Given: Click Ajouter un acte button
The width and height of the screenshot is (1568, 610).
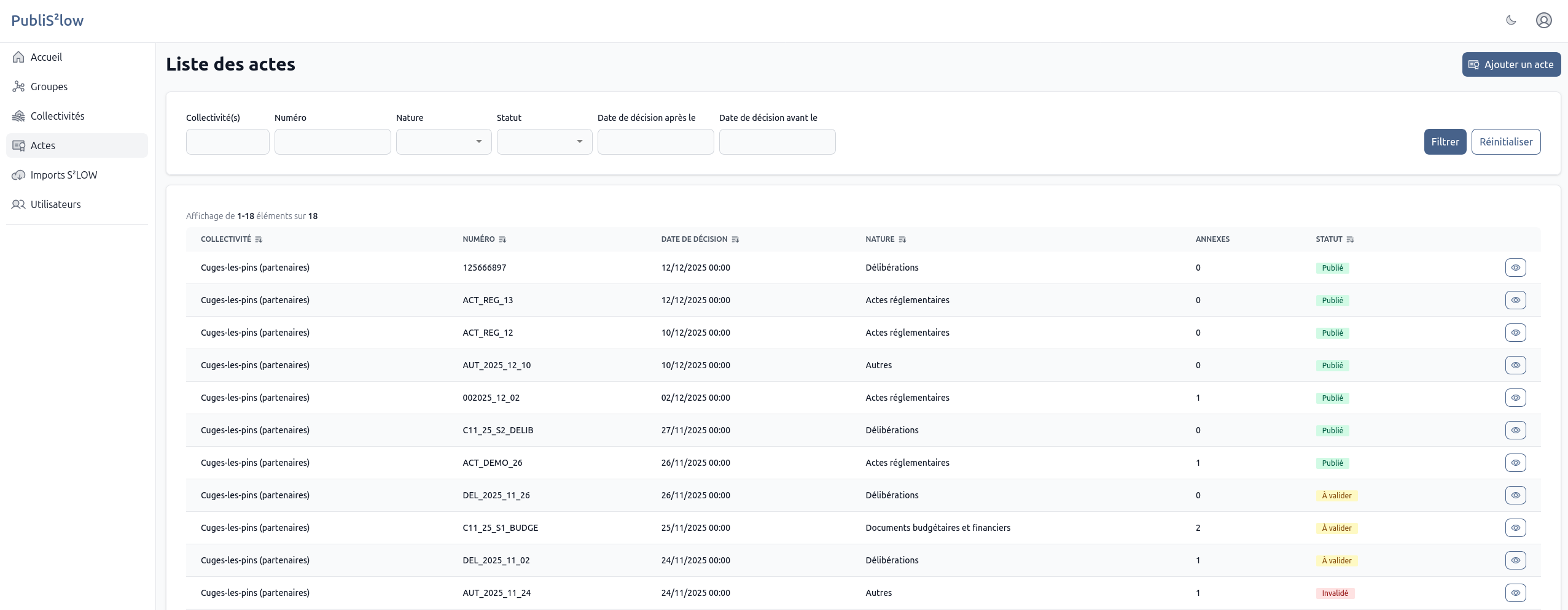Looking at the screenshot, I should pyautogui.click(x=1511, y=64).
